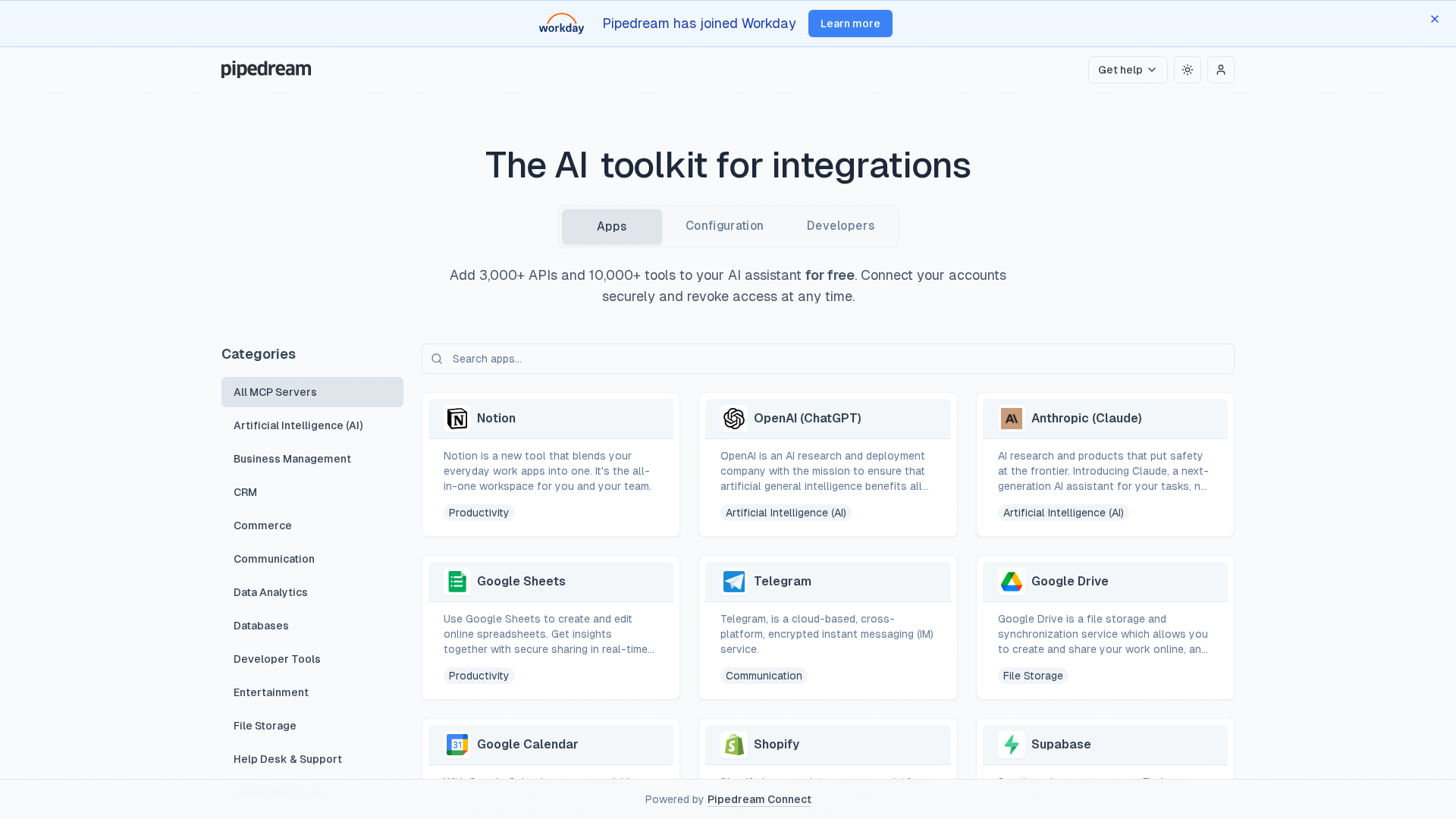Image resolution: width=1456 pixels, height=819 pixels.
Task: Click the Anthropic Claude logo icon
Action: [x=1011, y=419]
